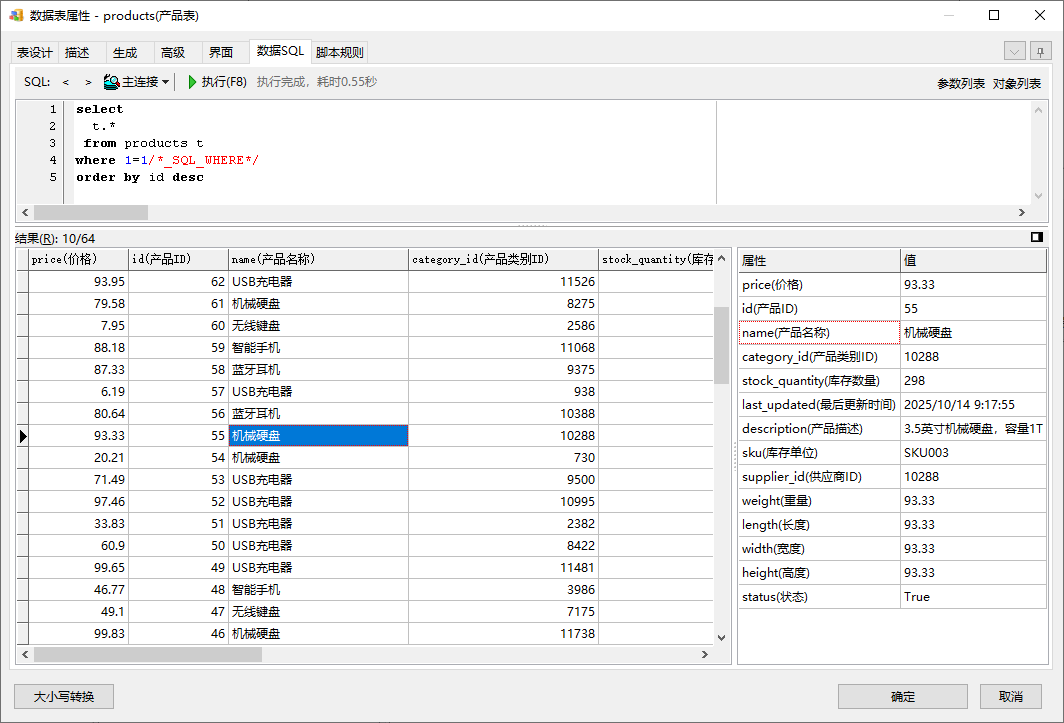1064x723 pixels.
Task: Run the SQL with the green 执行(F8) arrow
Action: 217,82
